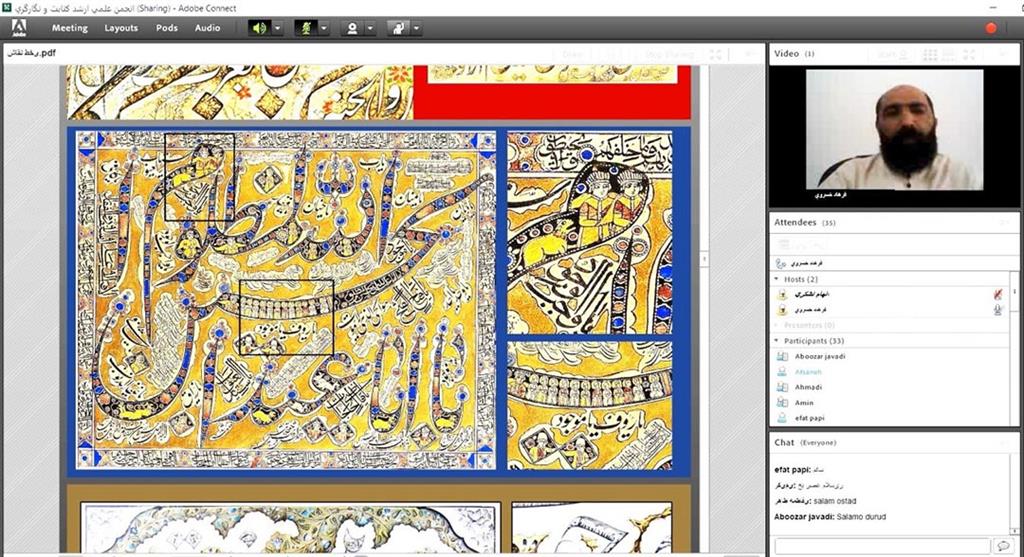Toggle the green speaker audio button
This screenshot has height=557, width=1024.
260,28
